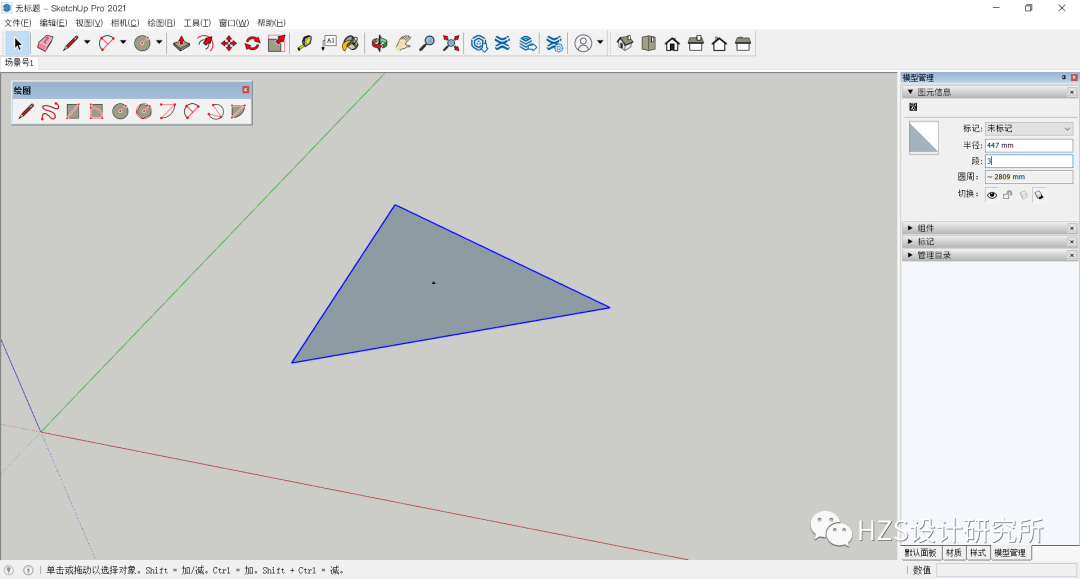Select the Eraser tool
This screenshot has width=1080, height=579.
(43, 43)
